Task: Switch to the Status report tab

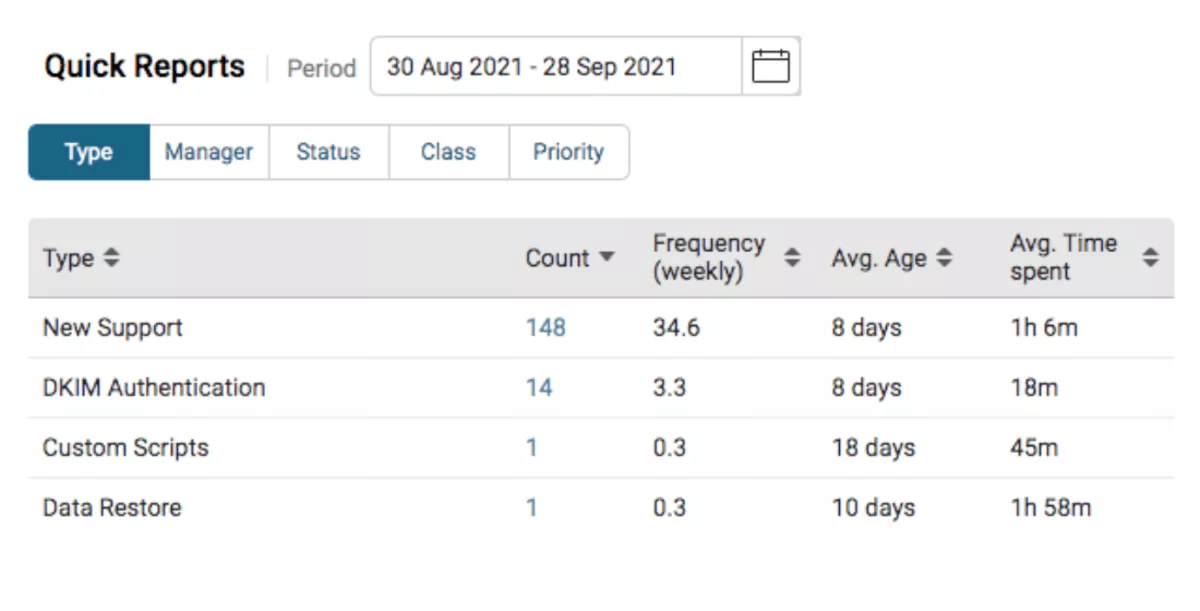Action: 328,152
